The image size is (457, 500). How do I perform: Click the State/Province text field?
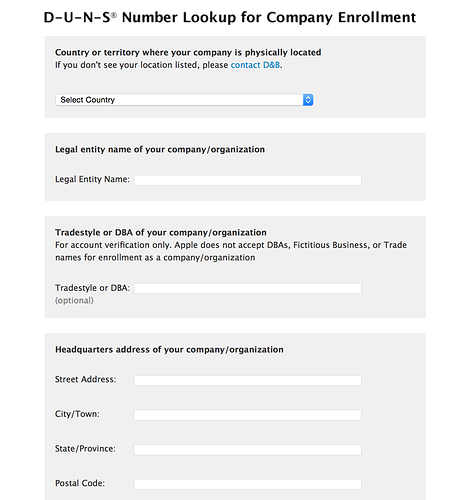248,450
